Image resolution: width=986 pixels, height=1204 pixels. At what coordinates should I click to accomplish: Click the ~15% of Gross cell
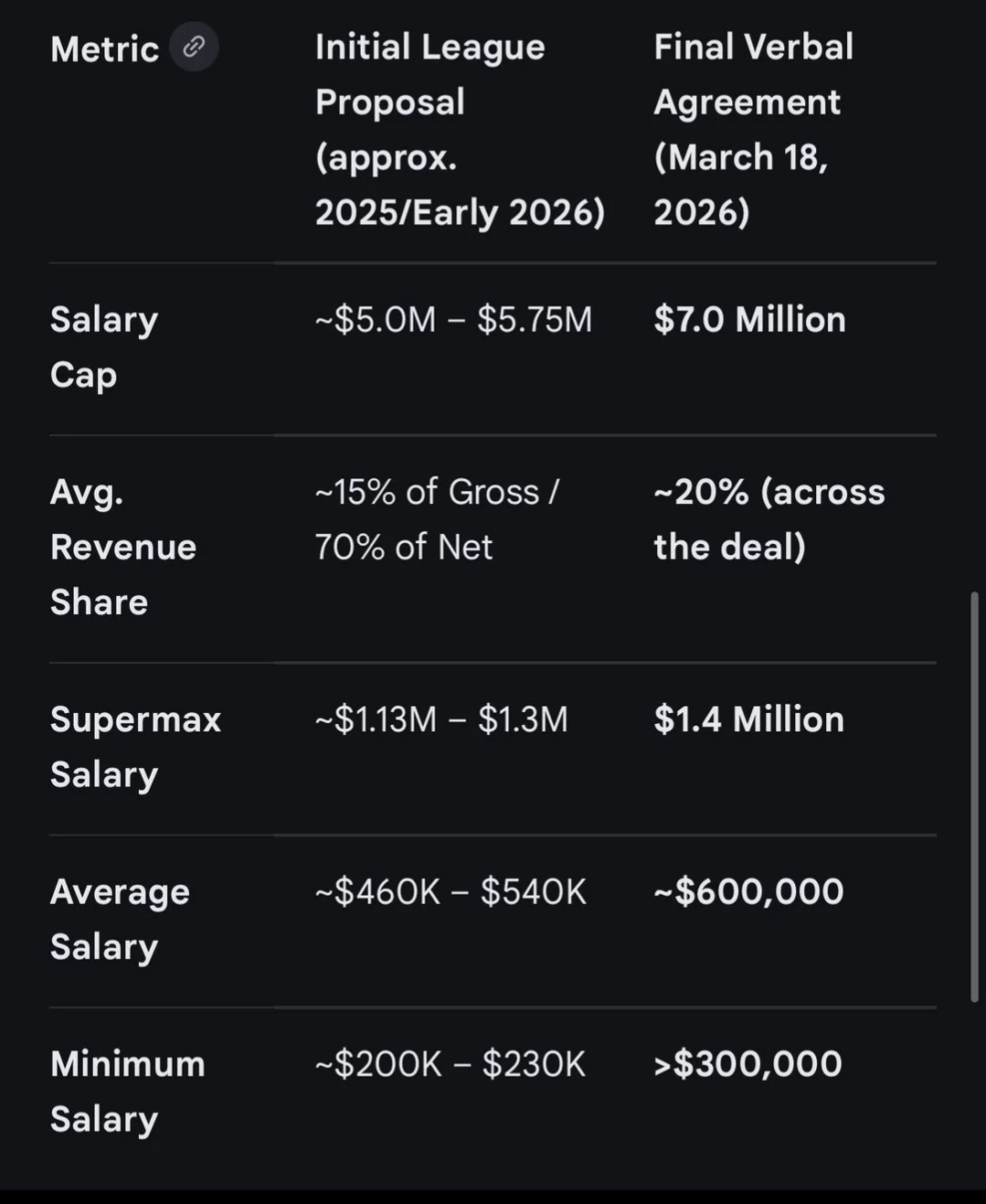[x=436, y=519]
